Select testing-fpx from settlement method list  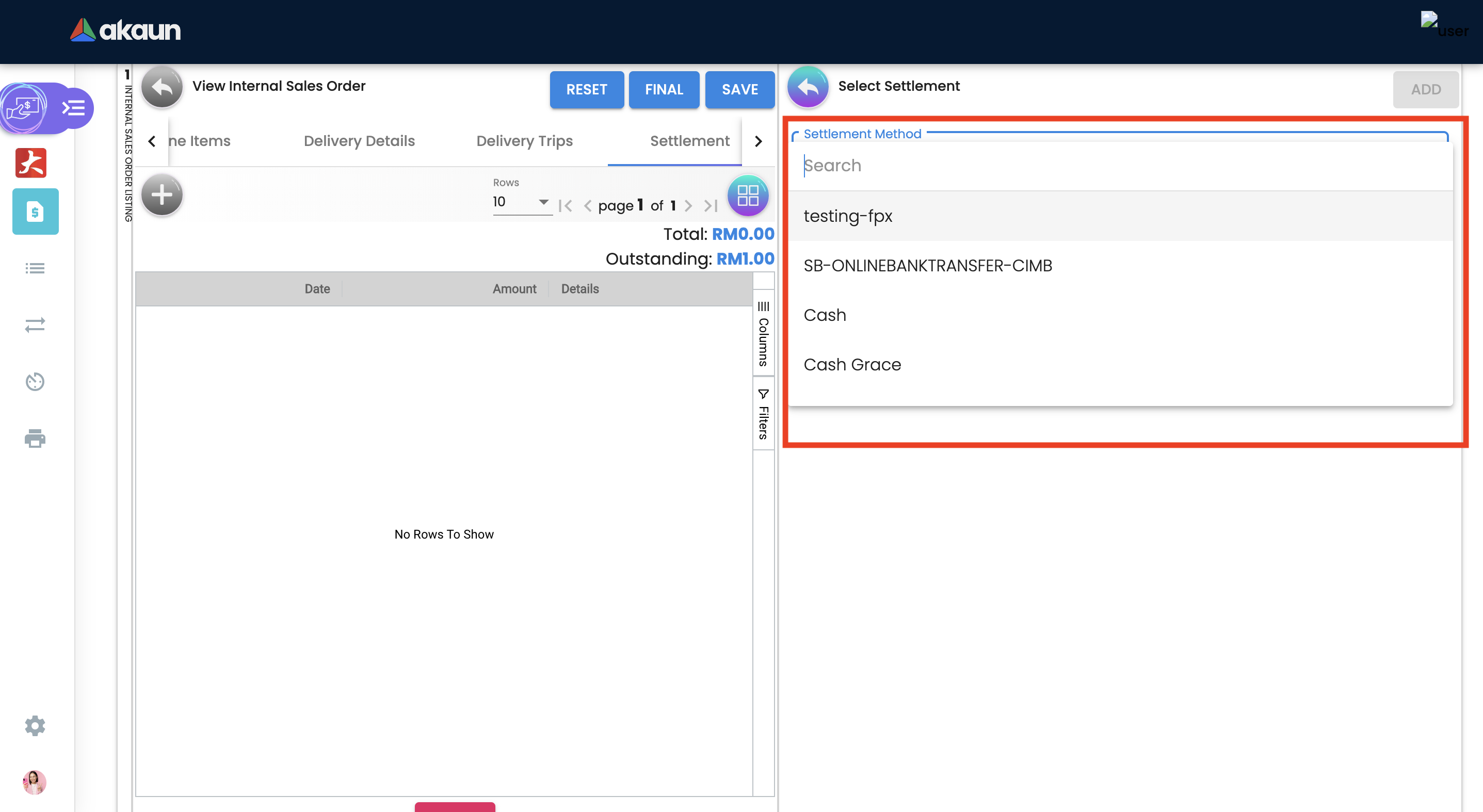point(847,216)
